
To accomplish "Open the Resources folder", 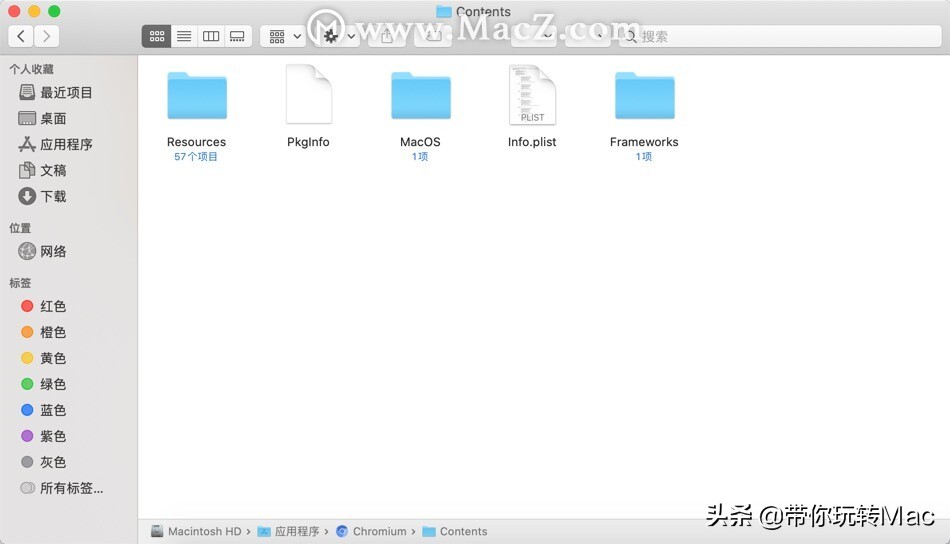I will tap(197, 95).
